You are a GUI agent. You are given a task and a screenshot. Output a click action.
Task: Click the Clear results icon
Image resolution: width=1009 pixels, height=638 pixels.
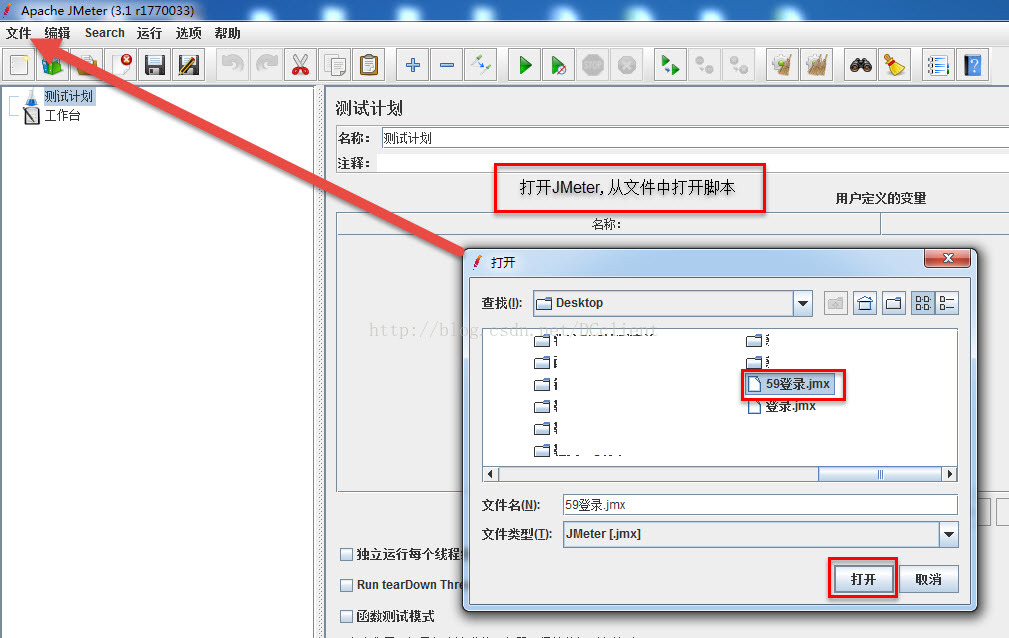pos(782,65)
